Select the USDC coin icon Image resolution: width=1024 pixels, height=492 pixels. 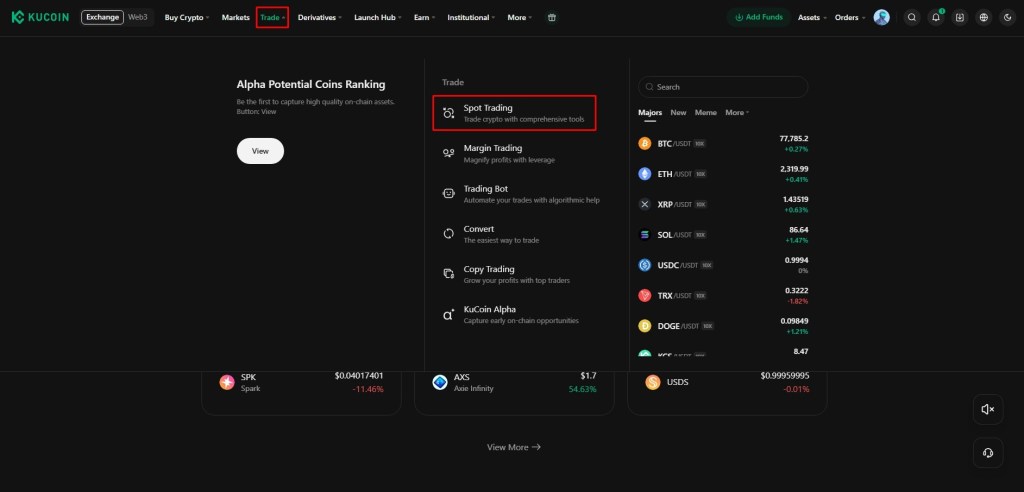point(645,265)
